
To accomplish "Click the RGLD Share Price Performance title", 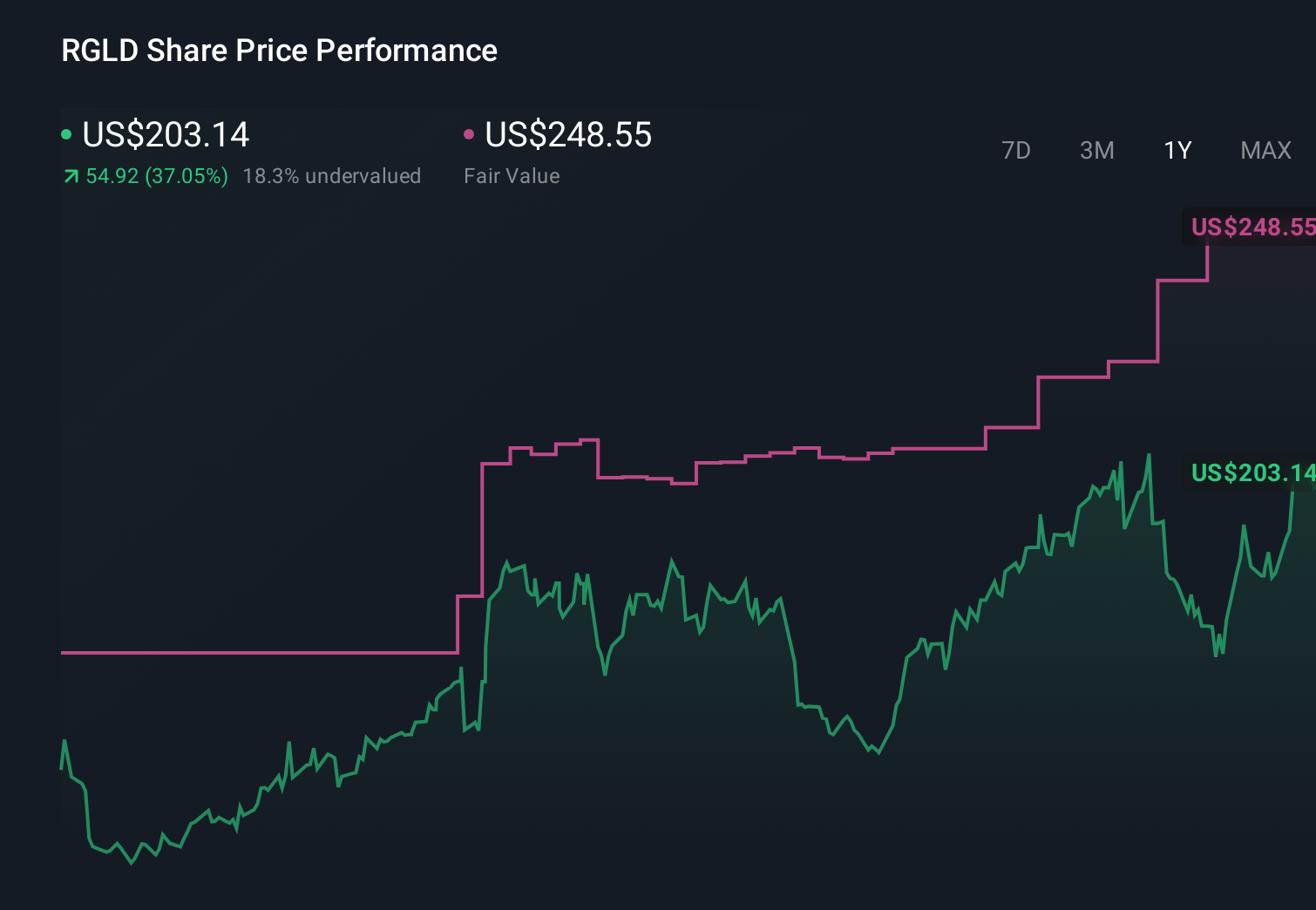I will (x=278, y=51).
